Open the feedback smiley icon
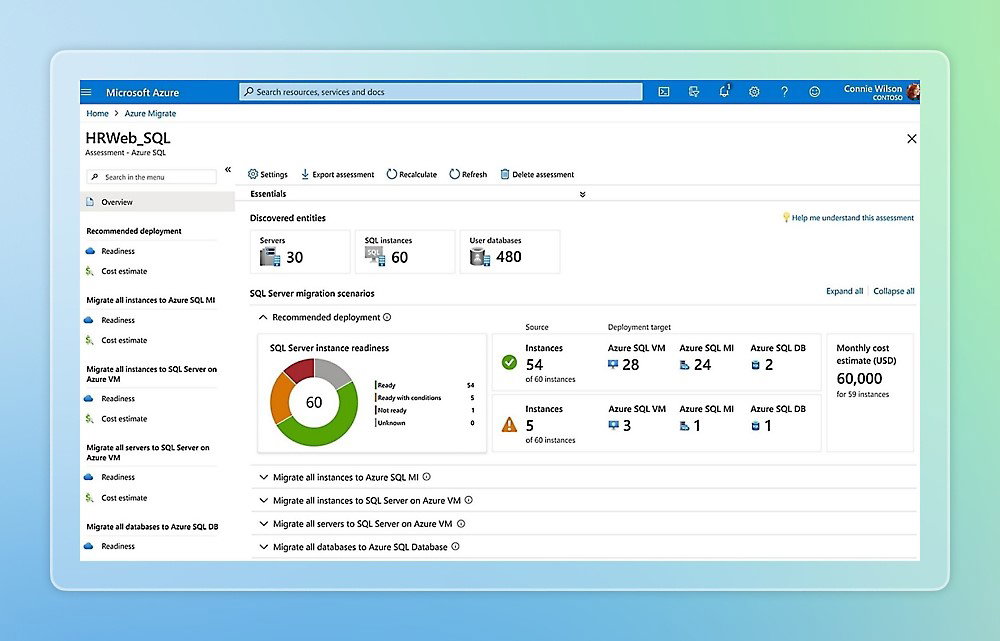Viewport: 1000px width, 641px height. [x=814, y=92]
